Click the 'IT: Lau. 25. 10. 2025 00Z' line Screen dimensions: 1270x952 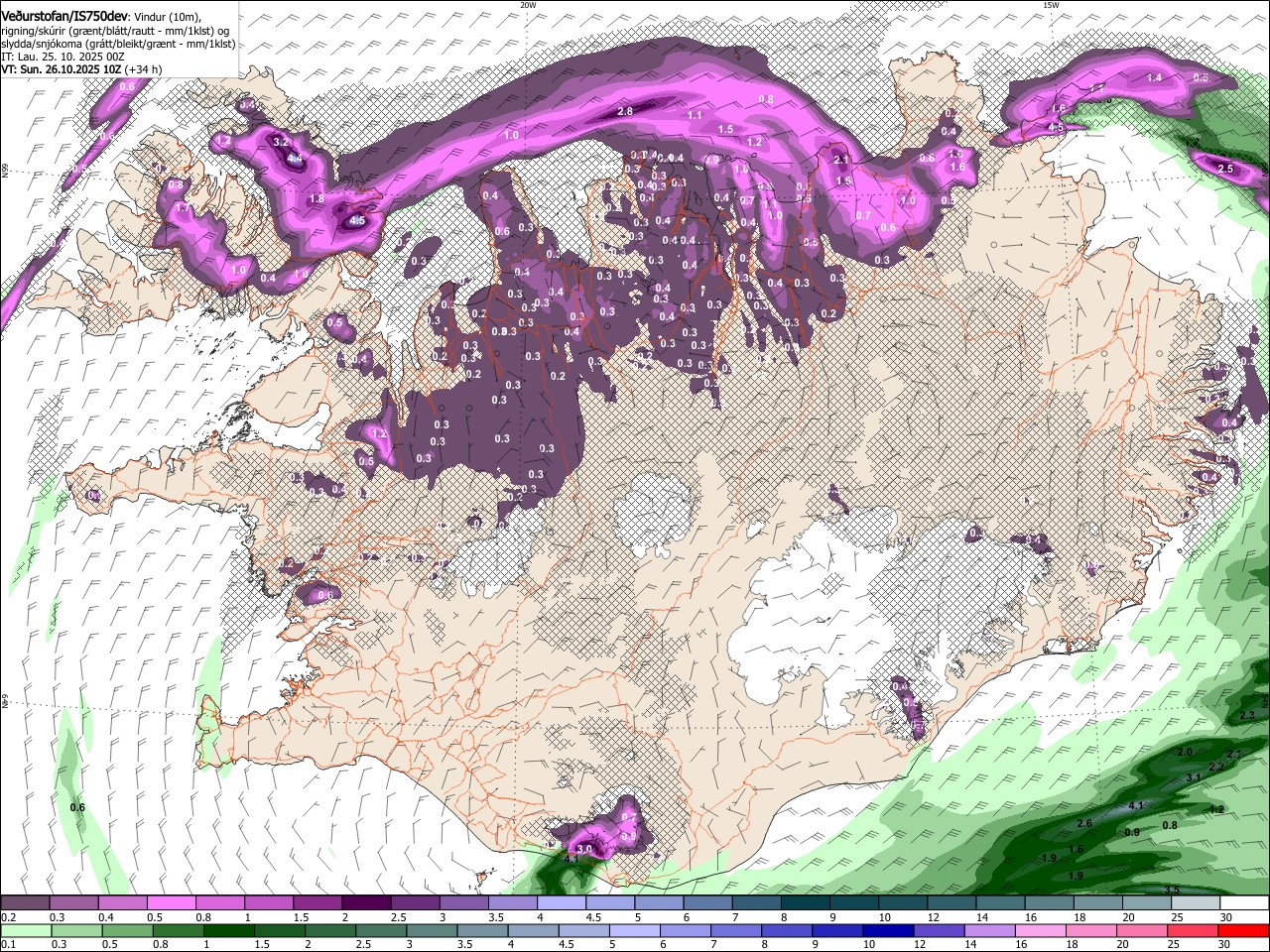[x=62, y=58]
